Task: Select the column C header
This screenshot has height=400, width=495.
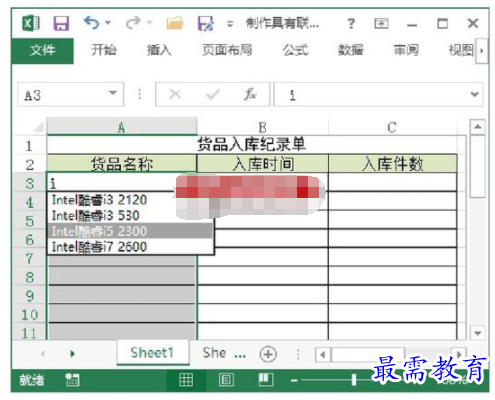Action: click(x=392, y=127)
